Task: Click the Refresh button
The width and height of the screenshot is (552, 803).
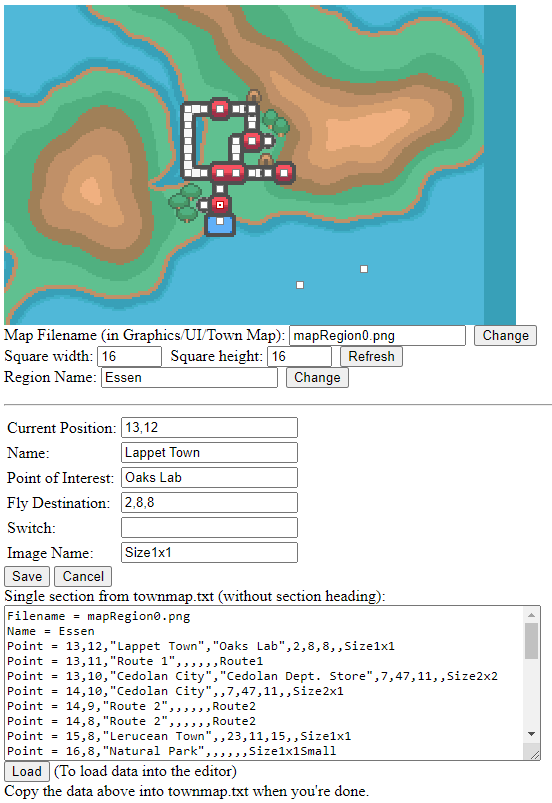Action: (371, 356)
